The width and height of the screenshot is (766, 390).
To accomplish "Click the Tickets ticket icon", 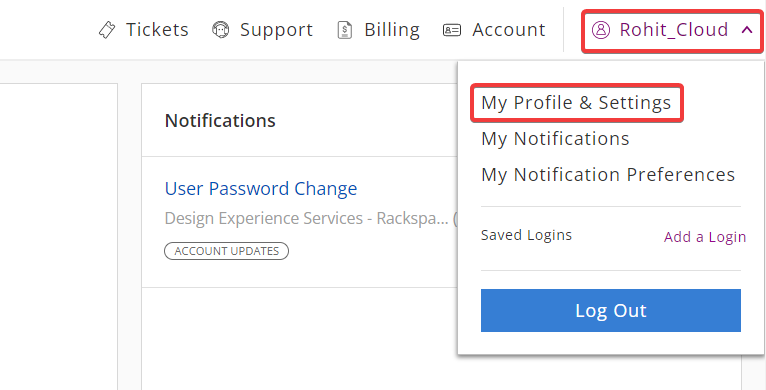I will pos(107,30).
